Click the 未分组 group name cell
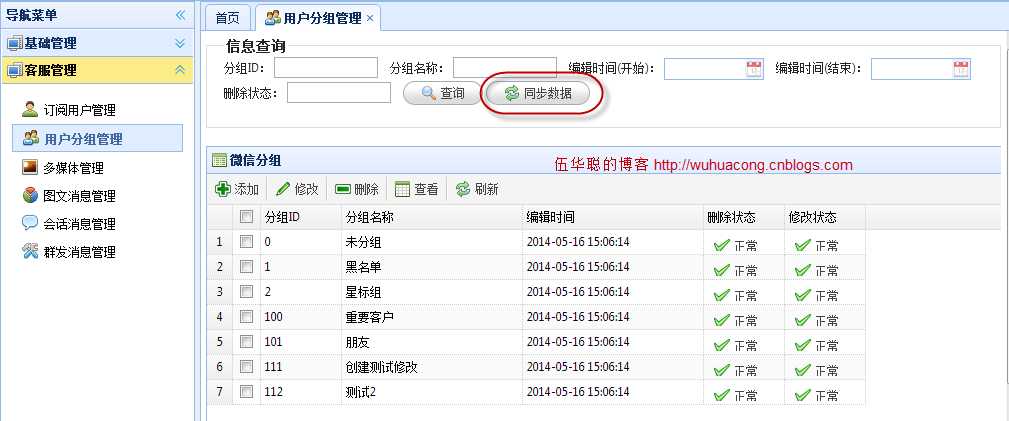1009x421 pixels. pos(431,242)
